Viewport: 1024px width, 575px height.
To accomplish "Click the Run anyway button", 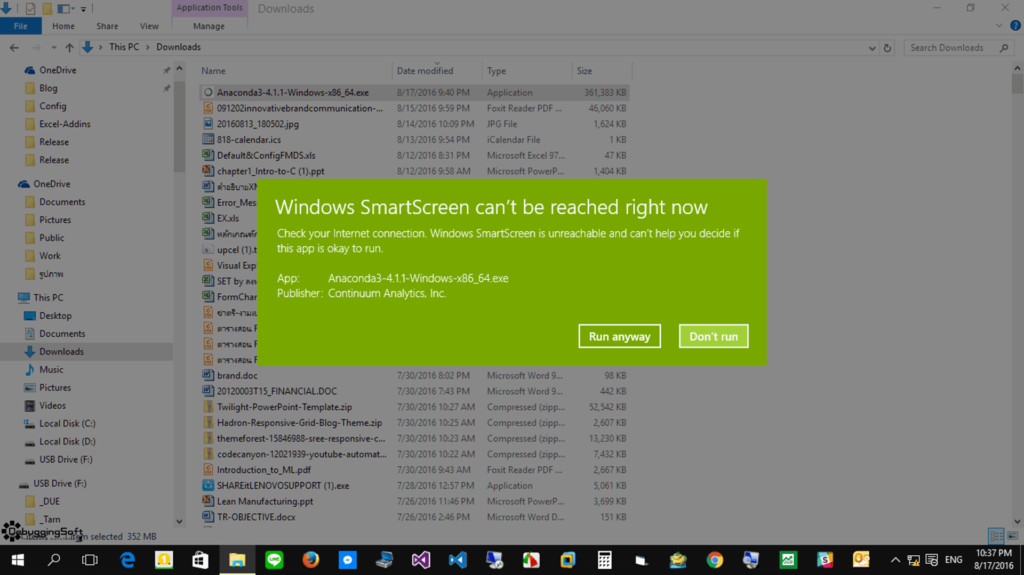I will click(619, 337).
